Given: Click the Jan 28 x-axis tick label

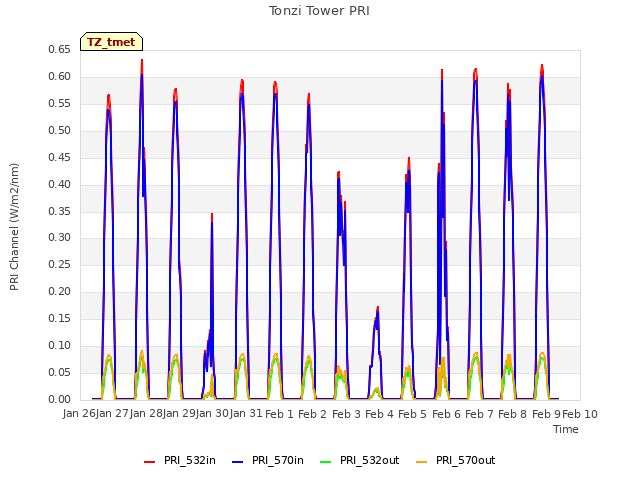Looking at the screenshot, I should point(146,414).
